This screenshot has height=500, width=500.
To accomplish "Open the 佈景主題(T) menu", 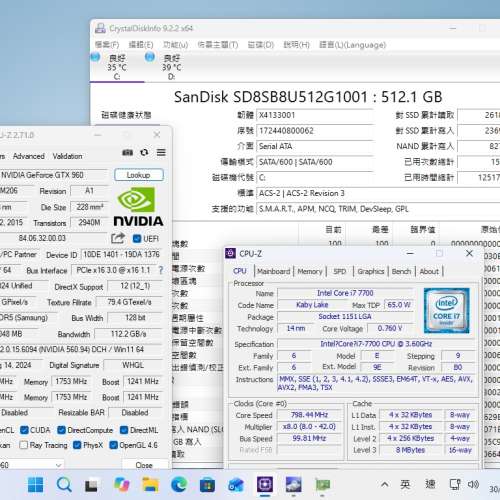I will click(218, 45).
